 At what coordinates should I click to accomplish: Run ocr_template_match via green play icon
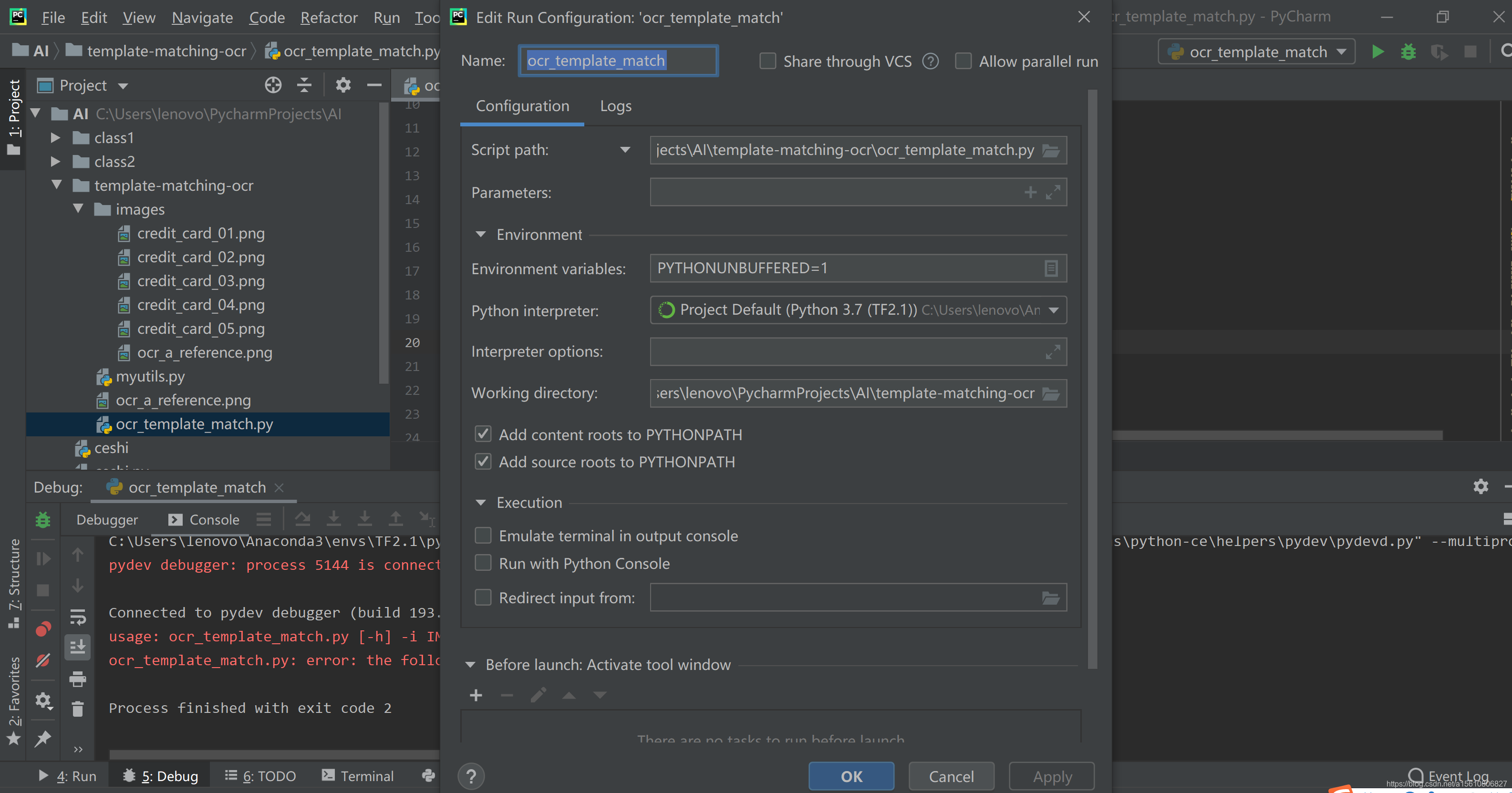point(1377,51)
